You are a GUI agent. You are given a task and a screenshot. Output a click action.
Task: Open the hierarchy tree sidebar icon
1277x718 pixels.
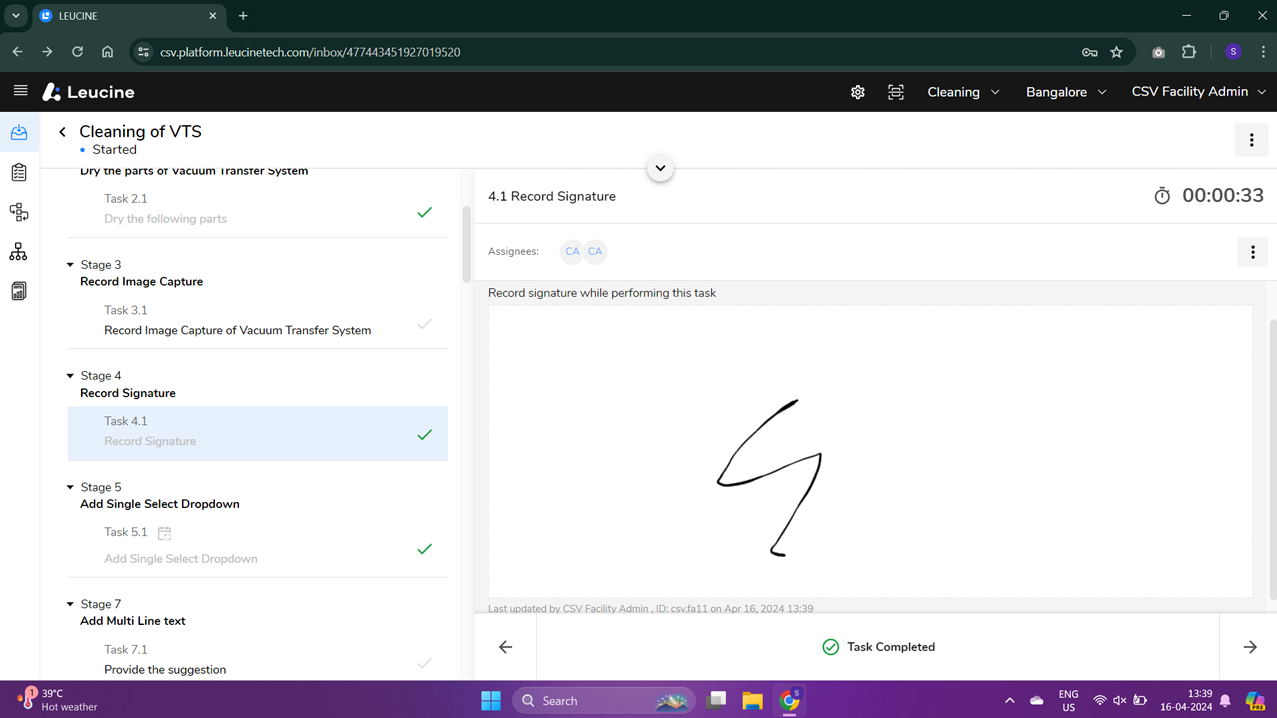click(x=19, y=252)
